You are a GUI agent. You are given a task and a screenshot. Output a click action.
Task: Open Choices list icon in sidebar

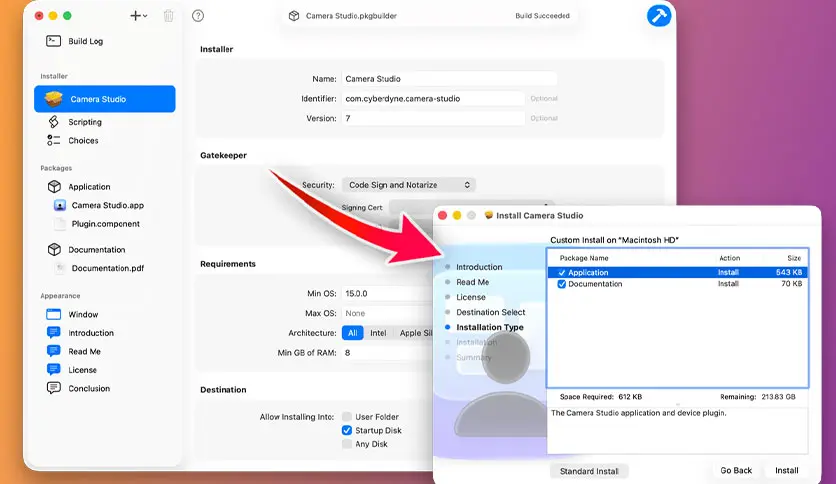[53, 140]
